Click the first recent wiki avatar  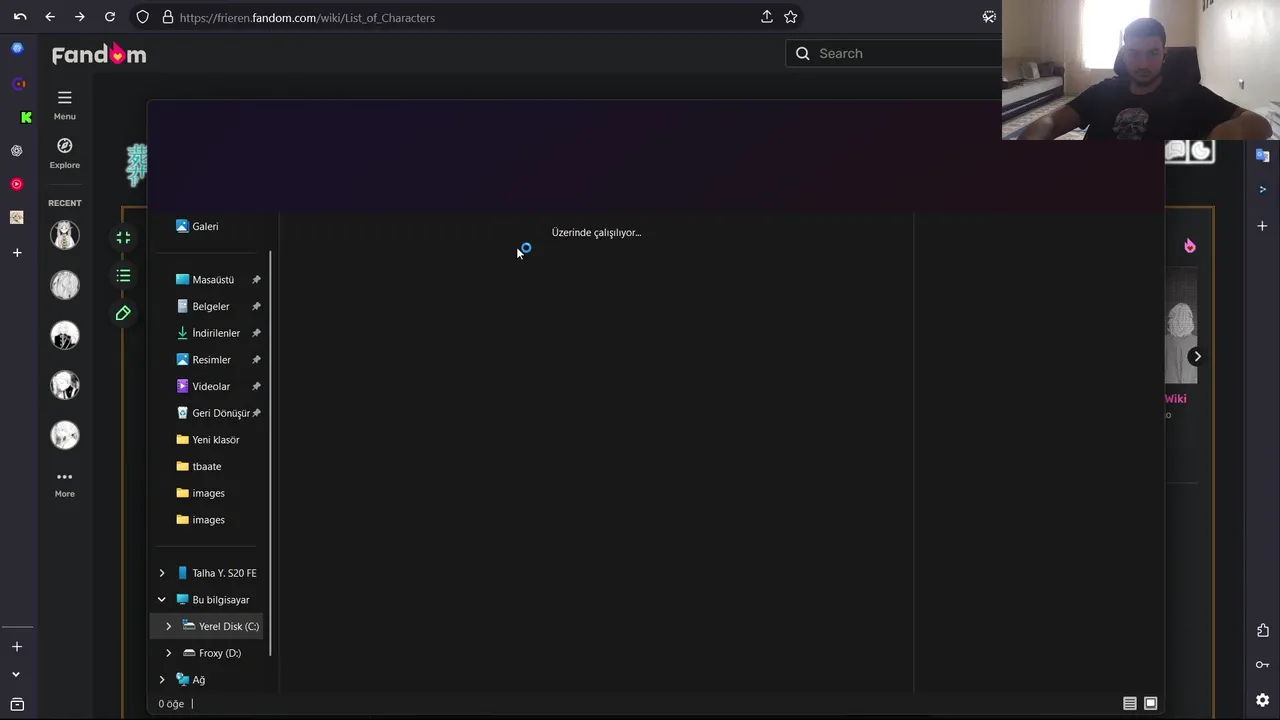(65, 235)
